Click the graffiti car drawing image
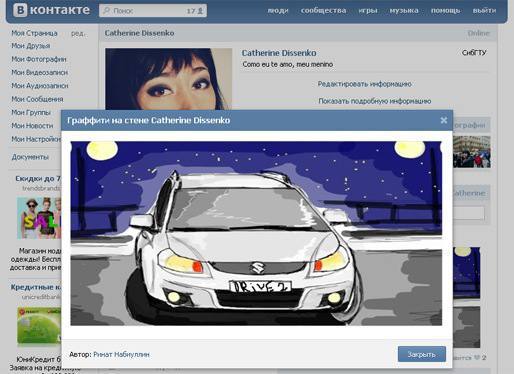Image resolution: width=514 pixels, height=374 pixels. (x=256, y=233)
